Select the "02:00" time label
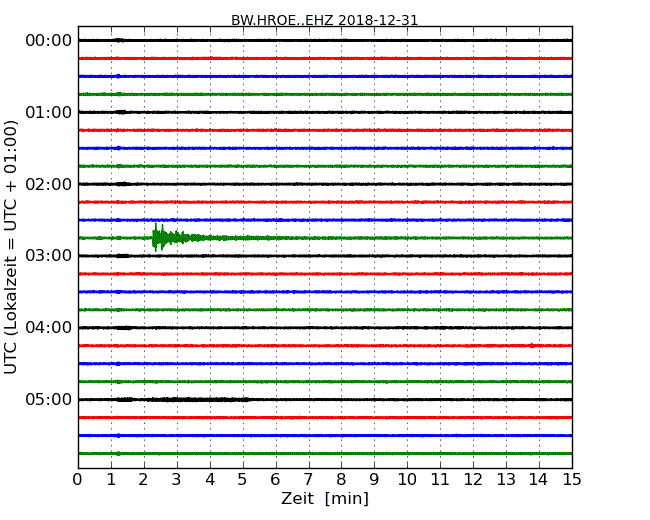Viewport: 650px width, 520px height. tap(49, 184)
